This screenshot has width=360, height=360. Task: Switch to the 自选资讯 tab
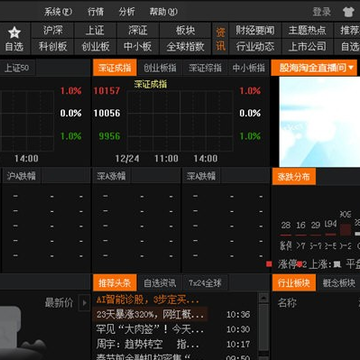160,283
